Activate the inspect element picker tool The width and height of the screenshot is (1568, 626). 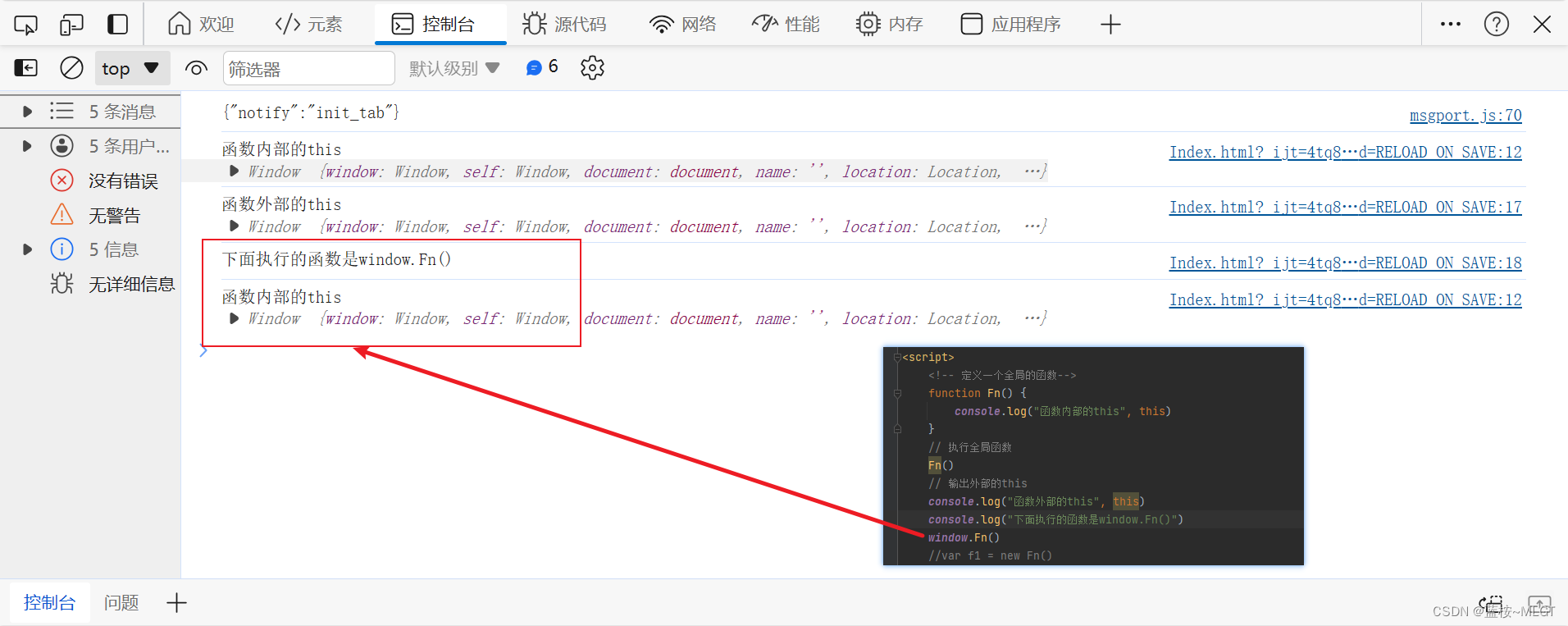click(25, 25)
